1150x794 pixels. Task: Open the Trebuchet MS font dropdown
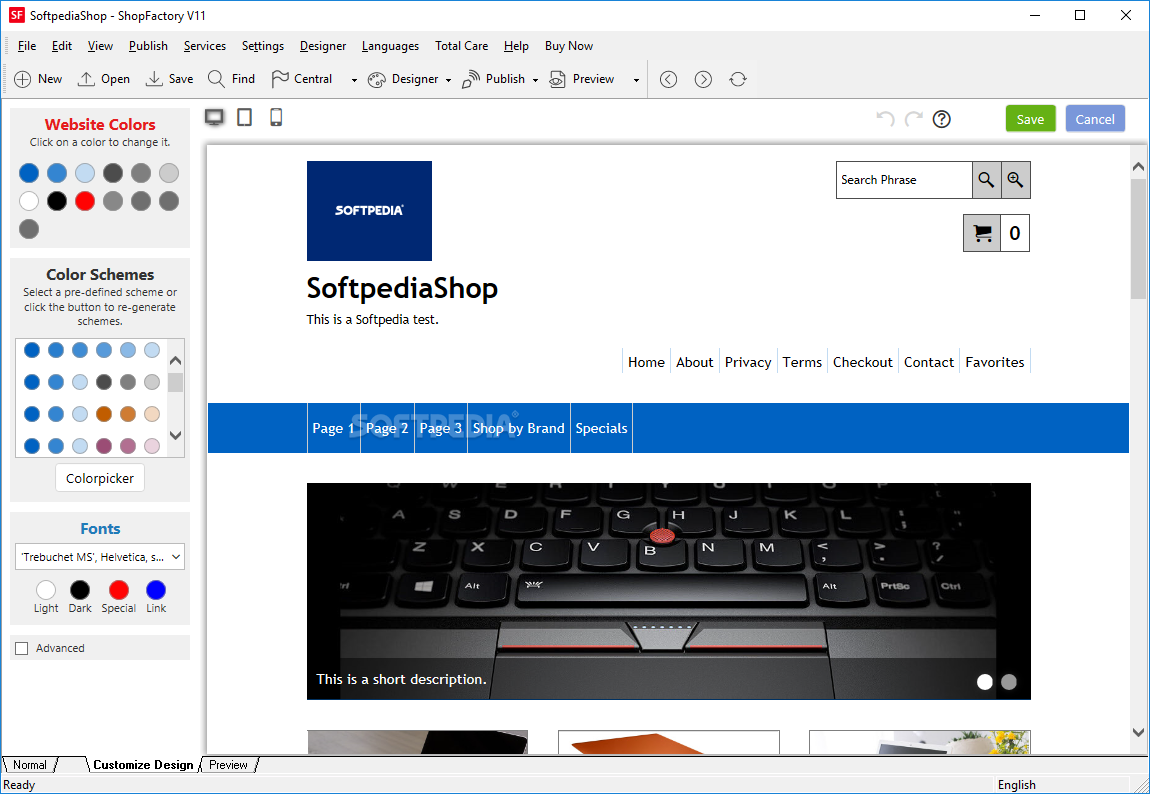(x=100, y=557)
